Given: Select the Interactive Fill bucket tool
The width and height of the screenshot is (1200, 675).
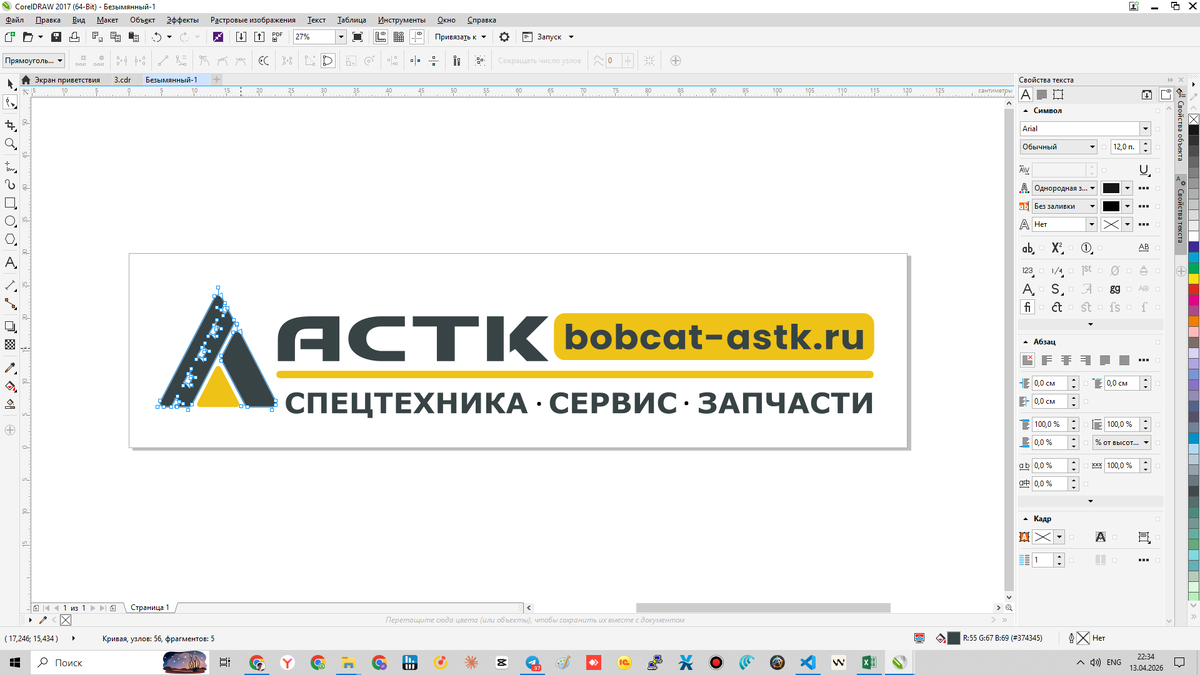Looking at the screenshot, I should 10,386.
